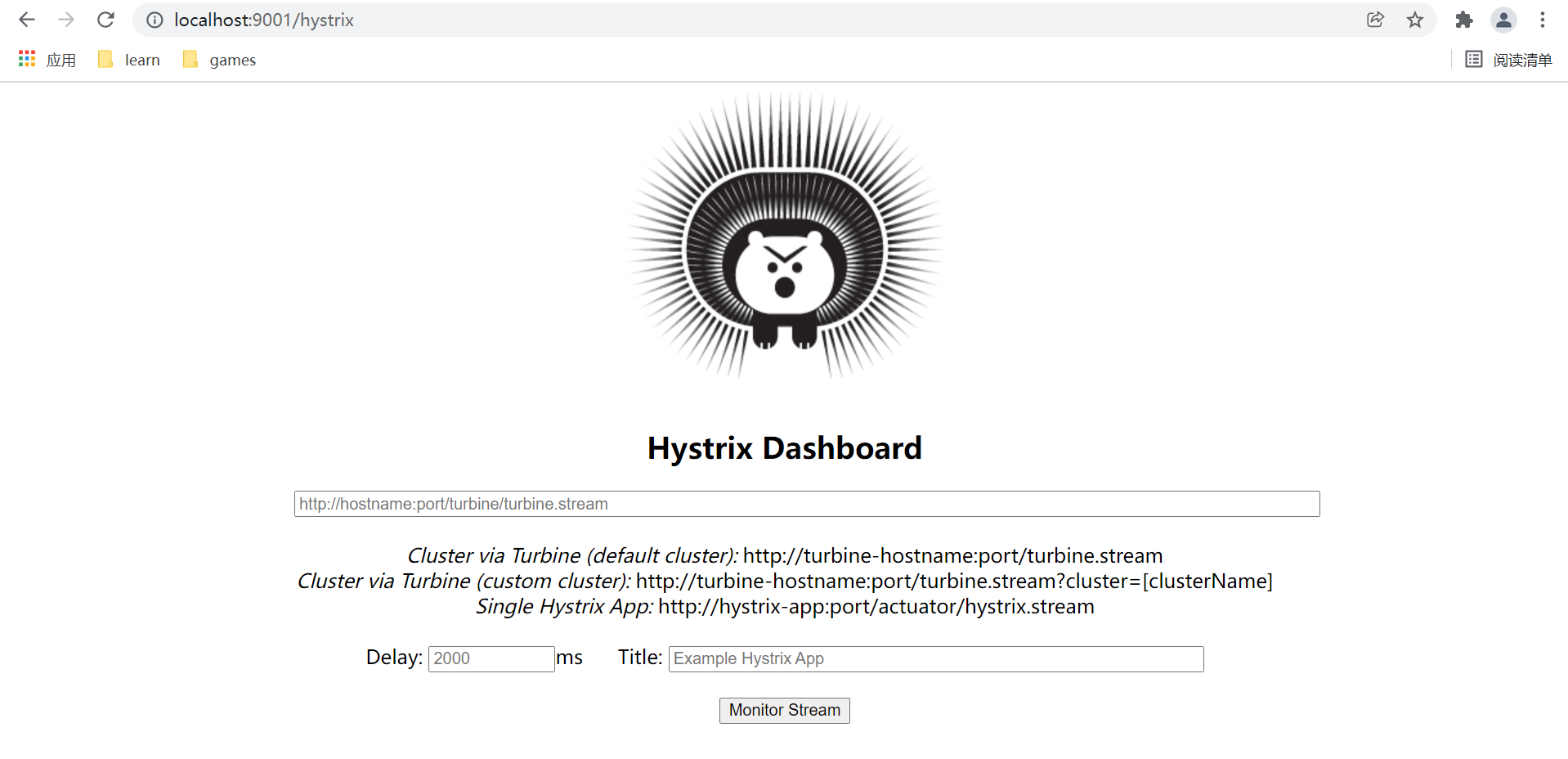
Task: Click the browser forward arrow
Action: point(66,20)
